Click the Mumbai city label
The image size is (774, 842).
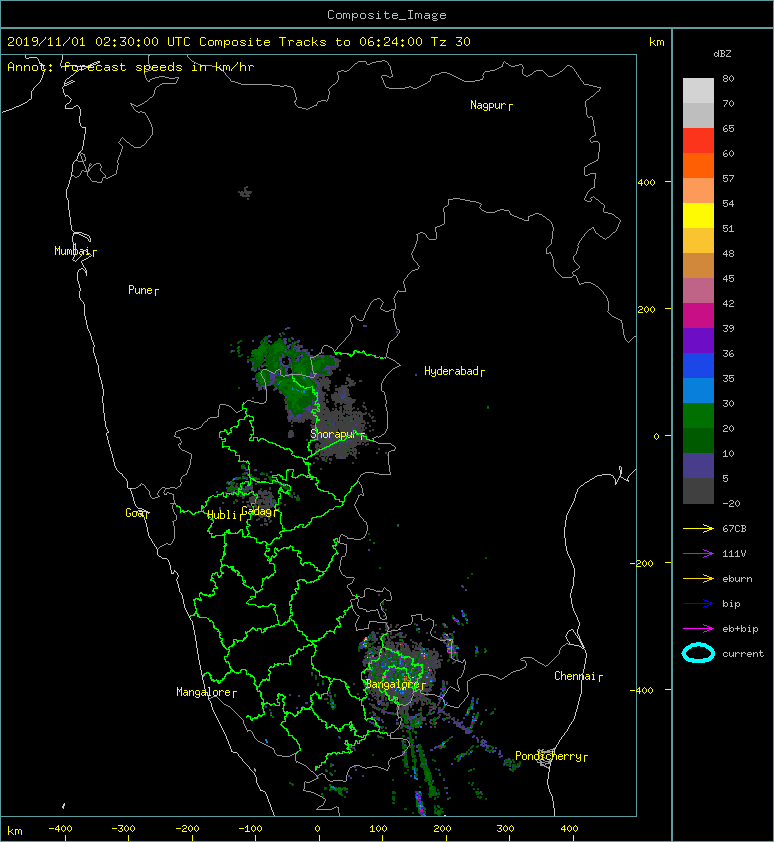click(x=75, y=251)
